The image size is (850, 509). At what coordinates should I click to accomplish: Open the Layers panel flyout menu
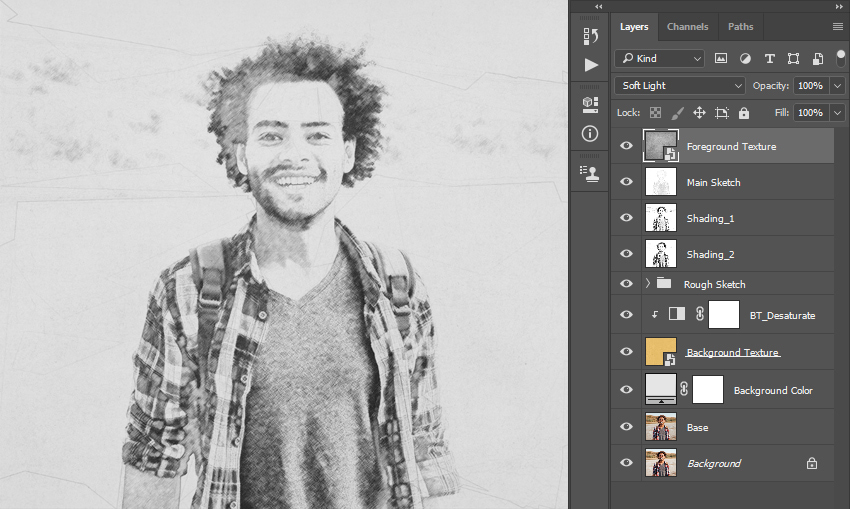click(x=838, y=27)
